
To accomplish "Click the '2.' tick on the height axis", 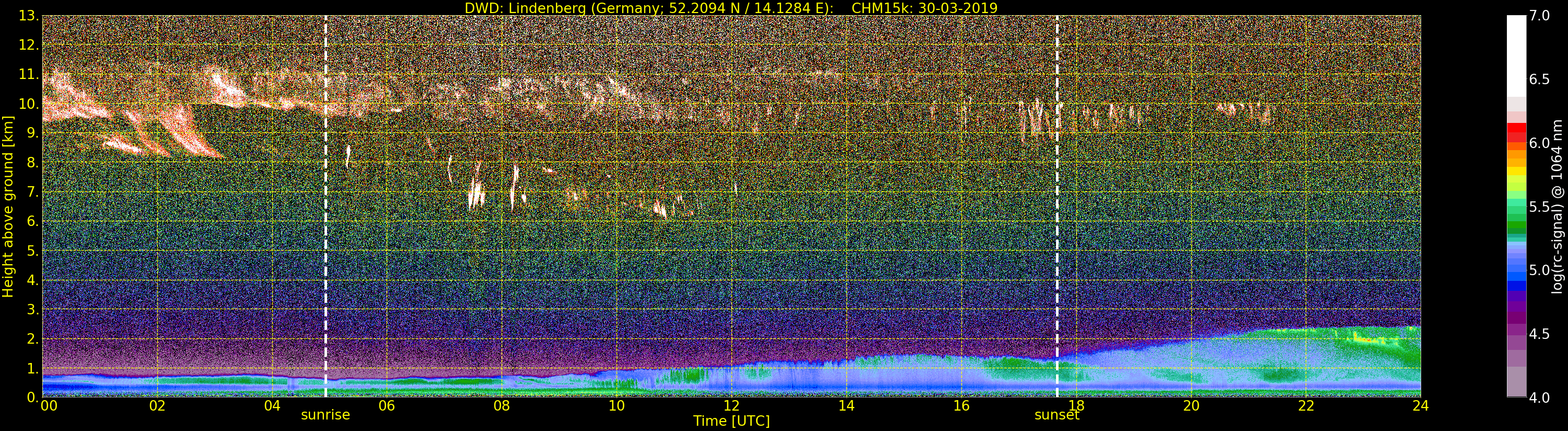I will [x=32, y=338].
